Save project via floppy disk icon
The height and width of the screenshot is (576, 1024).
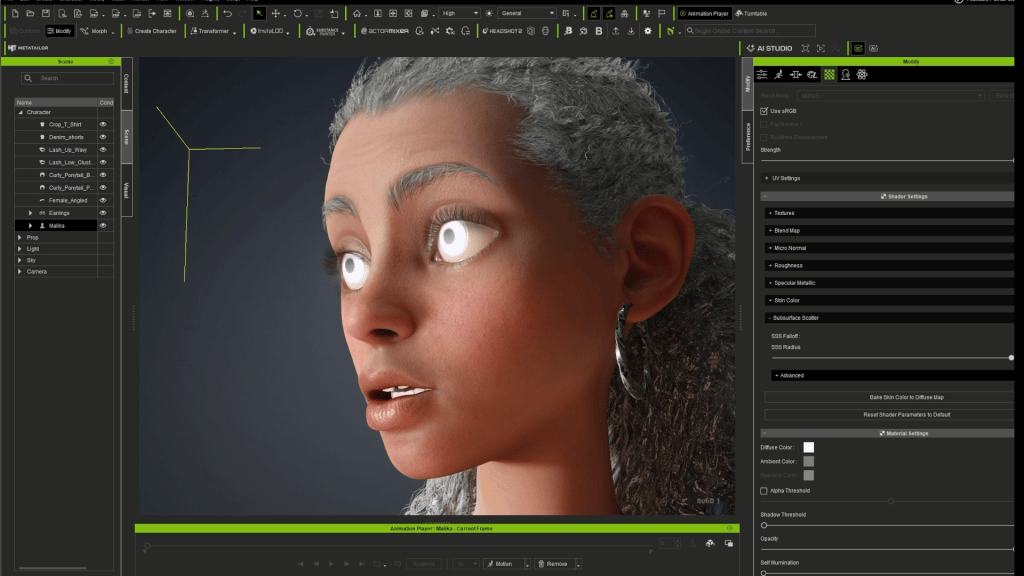pos(46,13)
